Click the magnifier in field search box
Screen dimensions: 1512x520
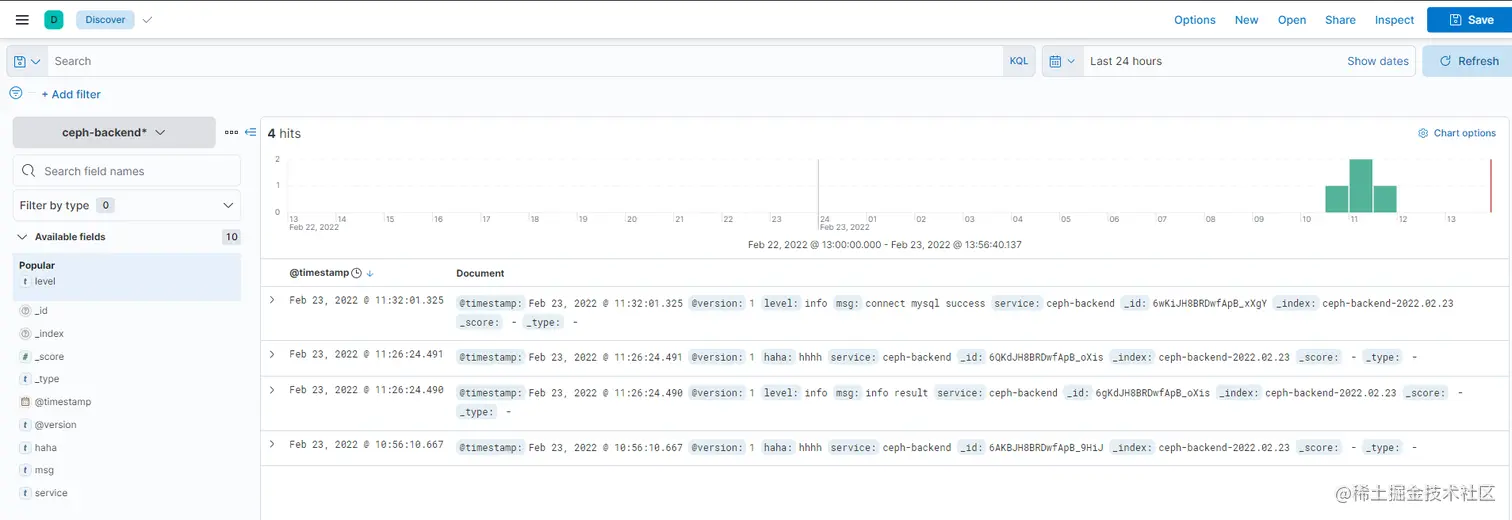pyautogui.click(x=29, y=171)
